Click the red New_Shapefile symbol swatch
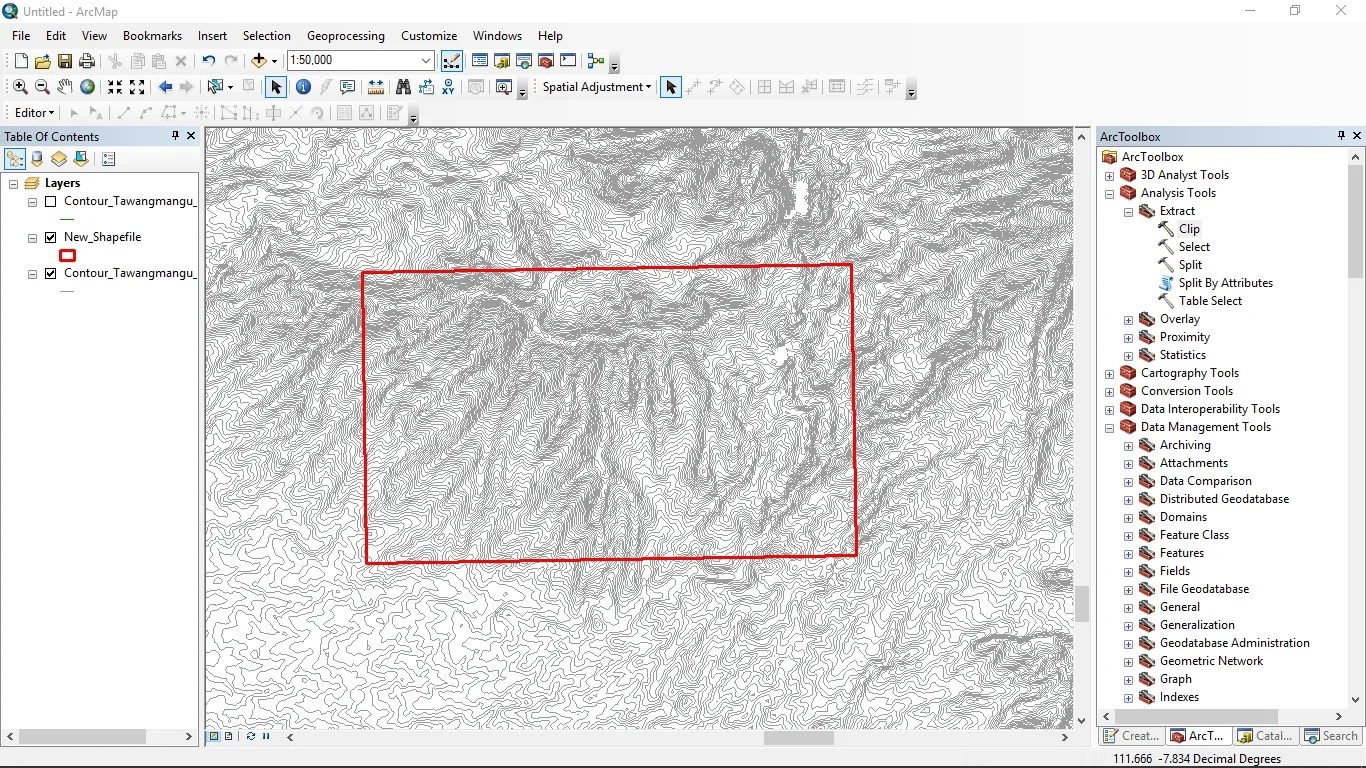 pos(67,255)
